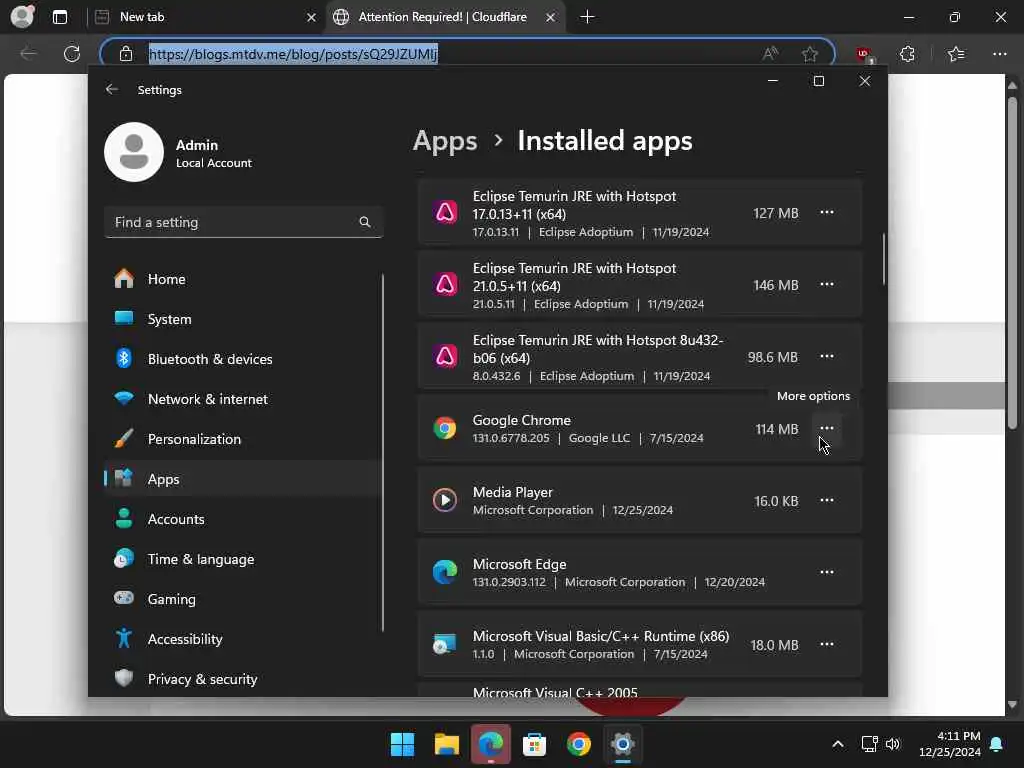
Task: Open more options for Microsoft Edge
Action: [827, 572]
